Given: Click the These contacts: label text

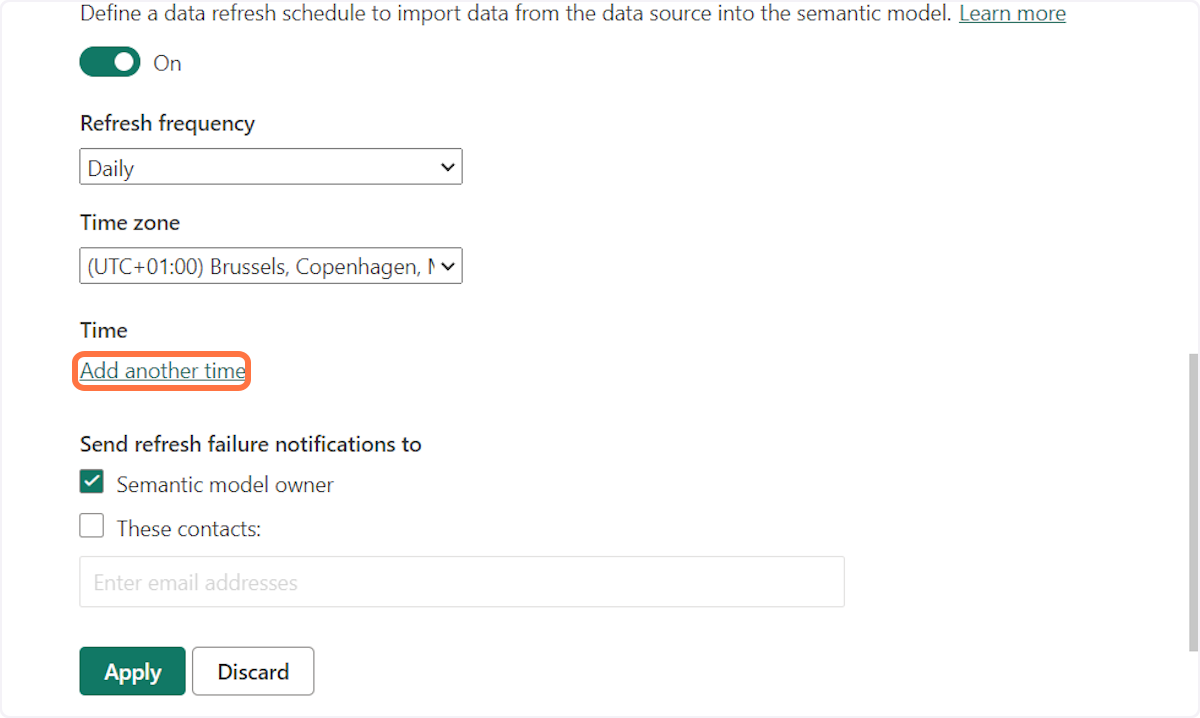Looking at the screenshot, I should 189,529.
